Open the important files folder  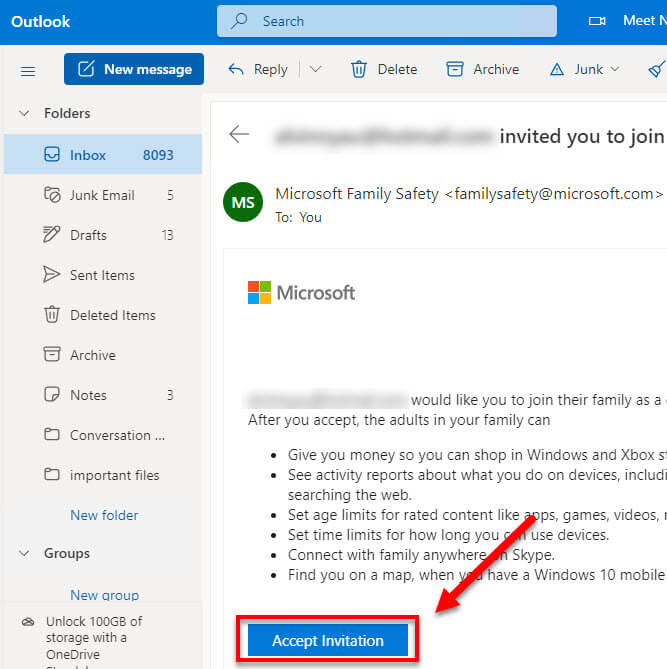point(103,474)
